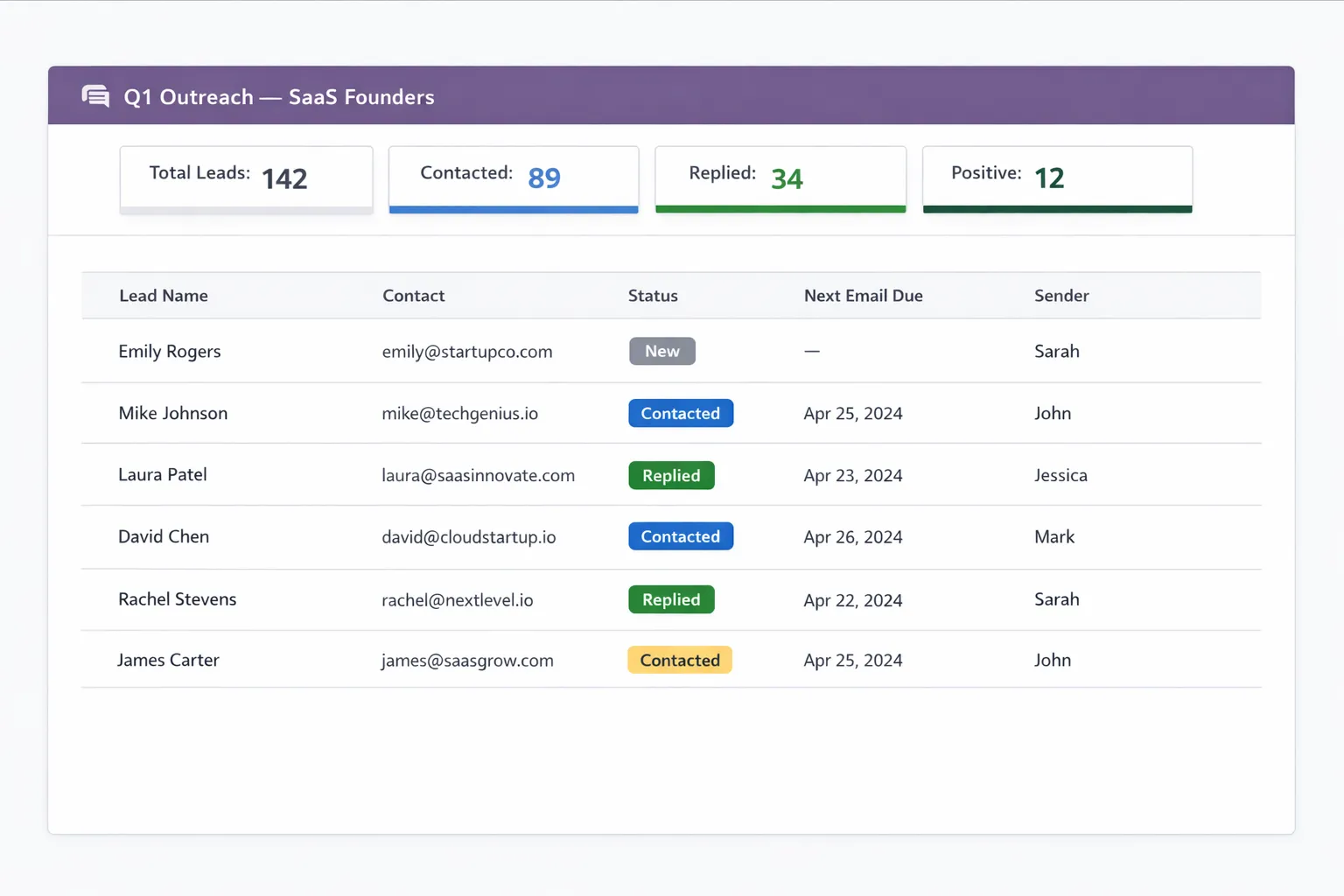Click rachel@nextlevel.io email address

tap(458, 600)
